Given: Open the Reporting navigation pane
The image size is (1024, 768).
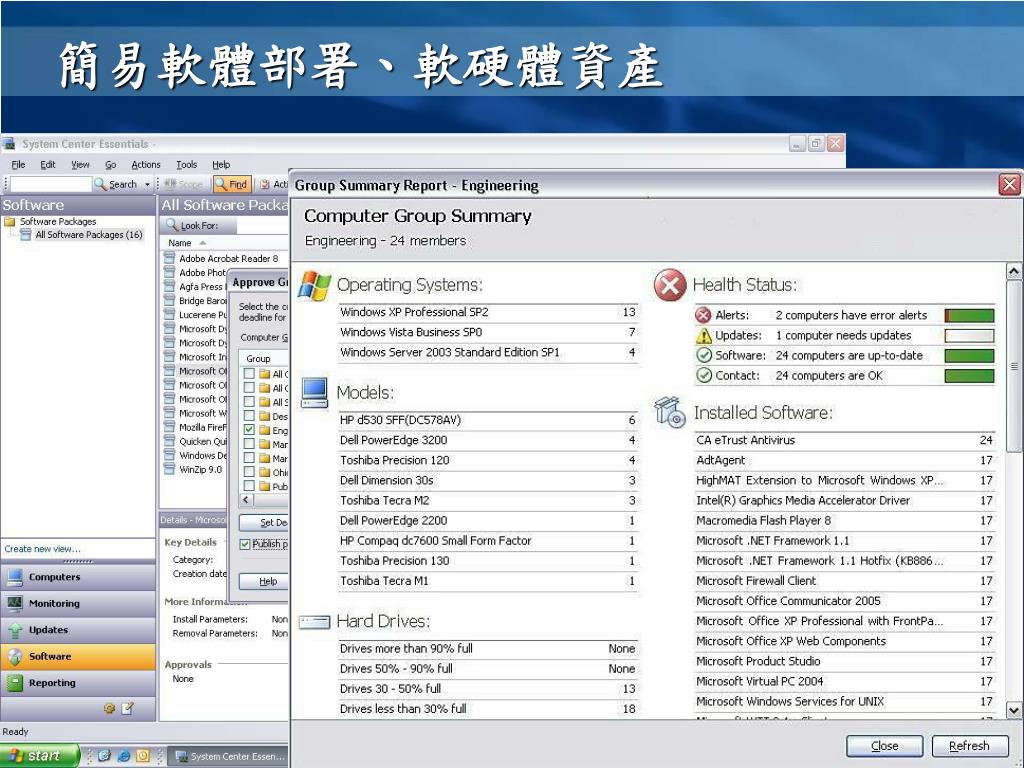Looking at the screenshot, I should point(78,682).
